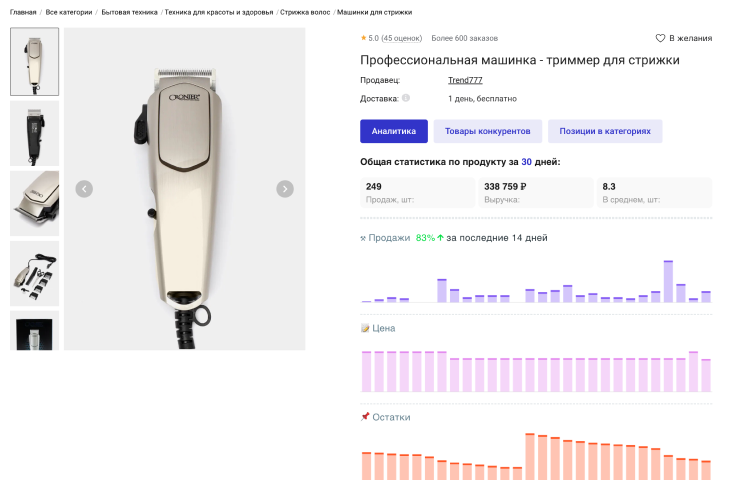Viewport: 738px width, 480px height.
Task: Click the delivery info icon
Action: click(406, 98)
